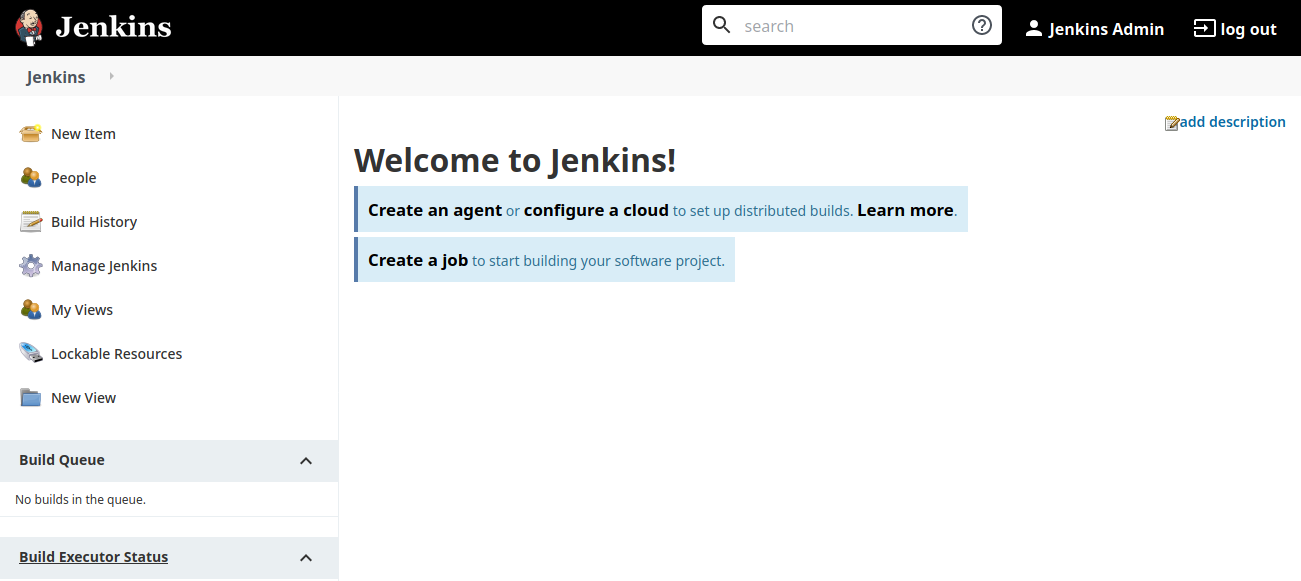Open the Learn more link
Image resolution: width=1301 pixels, height=581 pixels.
(x=905, y=210)
